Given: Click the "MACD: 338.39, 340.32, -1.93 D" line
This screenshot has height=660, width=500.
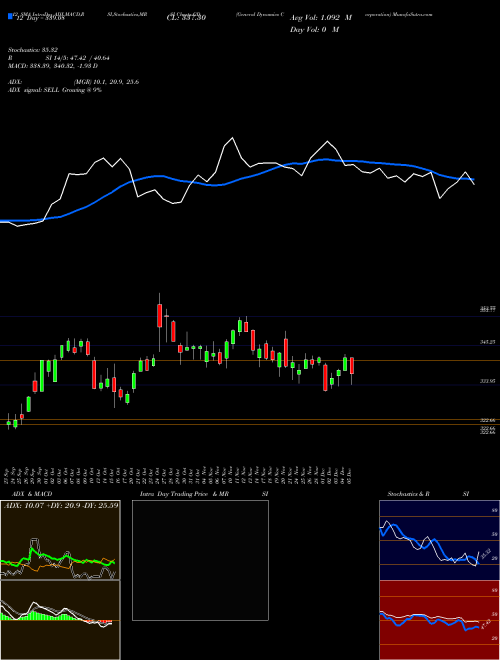Looking at the screenshot, I should 53,66.
